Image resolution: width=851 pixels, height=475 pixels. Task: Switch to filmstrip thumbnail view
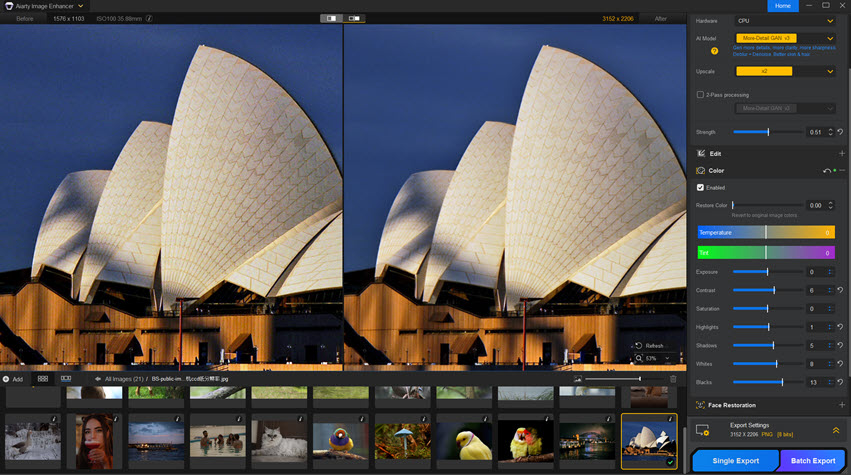tap(66, 379)
